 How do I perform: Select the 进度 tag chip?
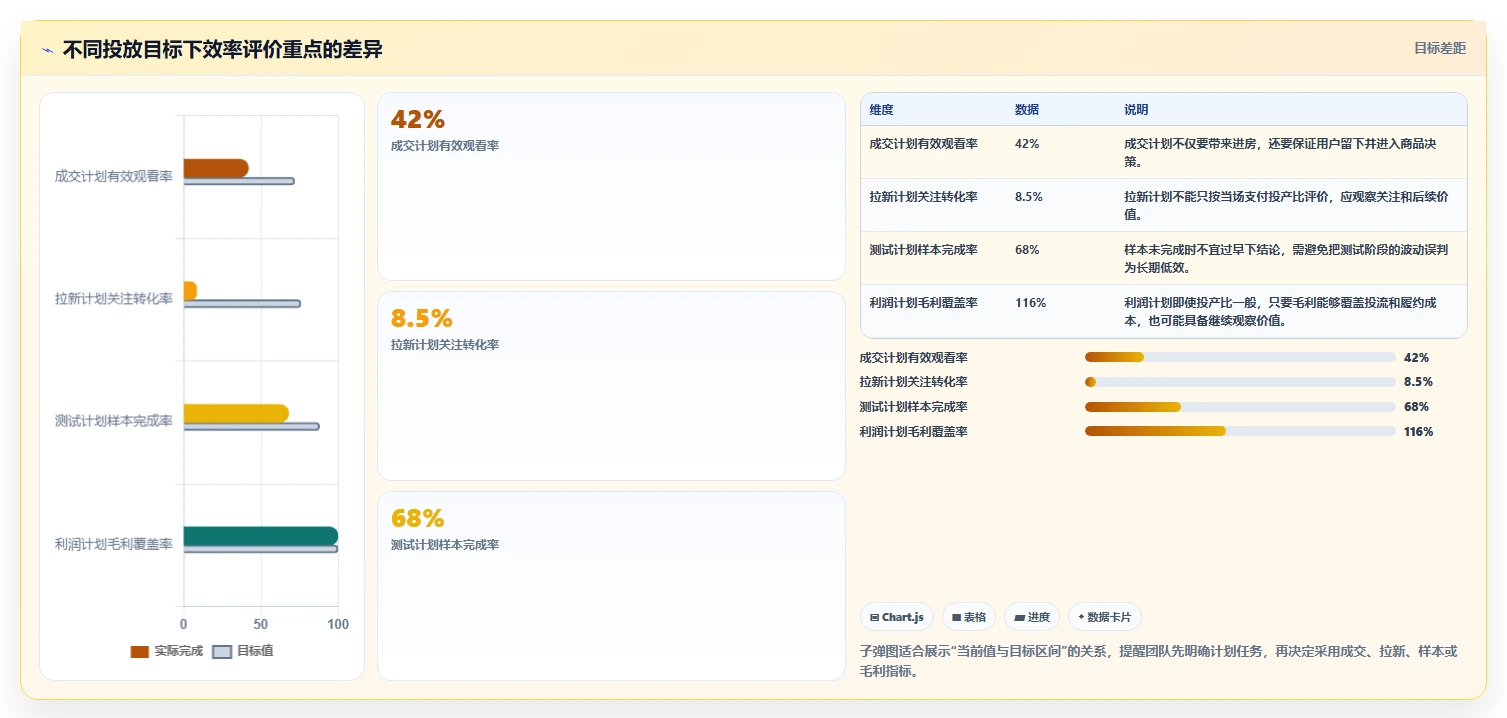tap(1032, 617)
